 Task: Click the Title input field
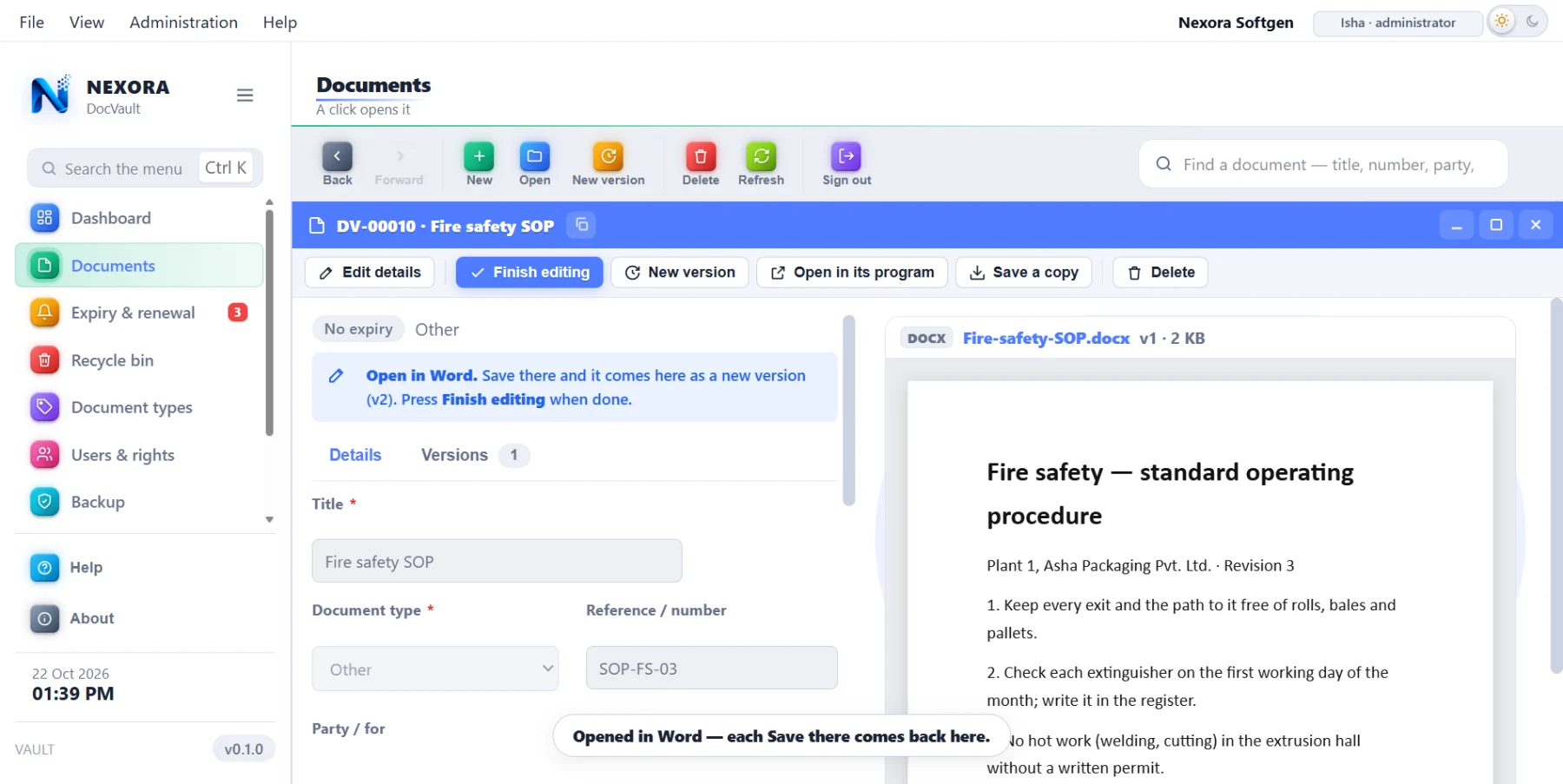(497, 561)
